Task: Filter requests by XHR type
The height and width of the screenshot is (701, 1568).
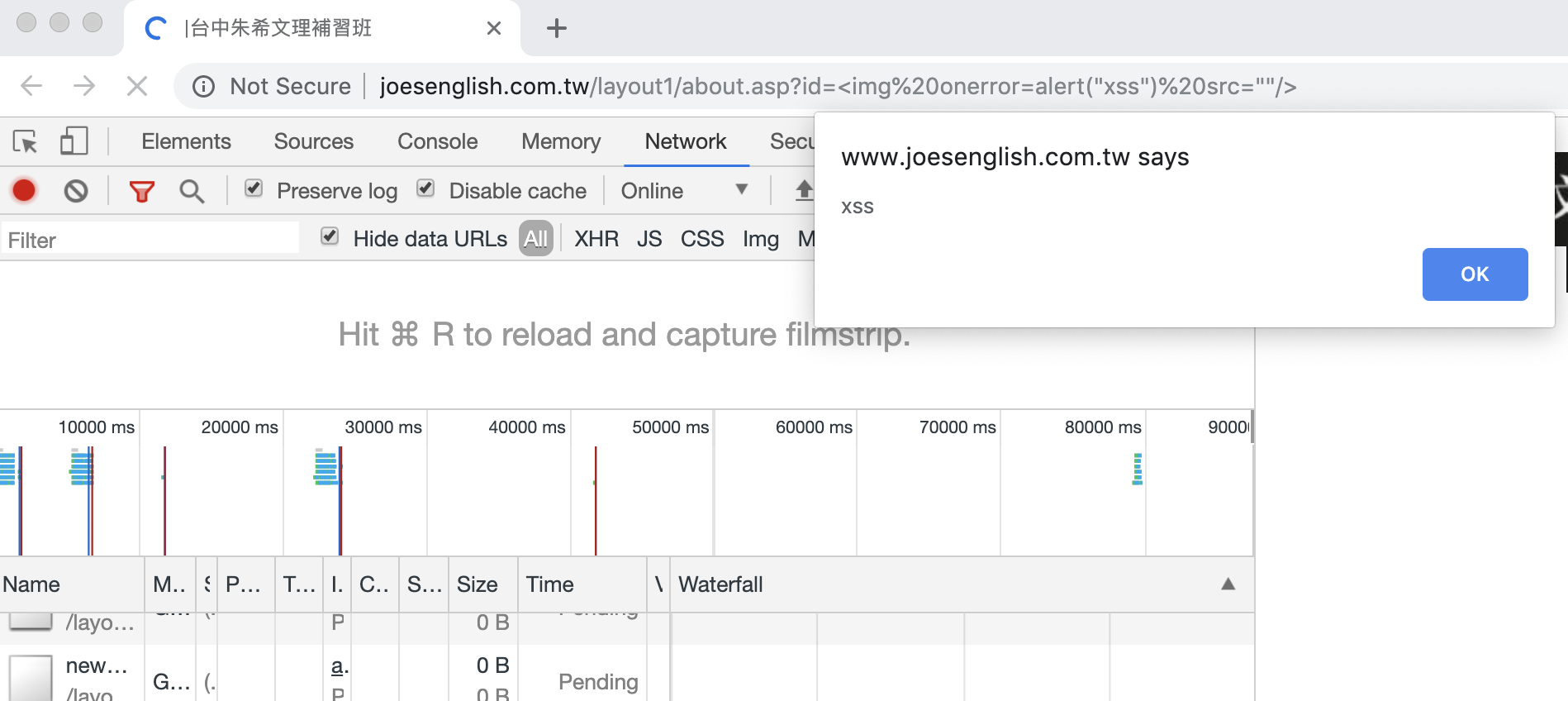Action: point(596,239)
